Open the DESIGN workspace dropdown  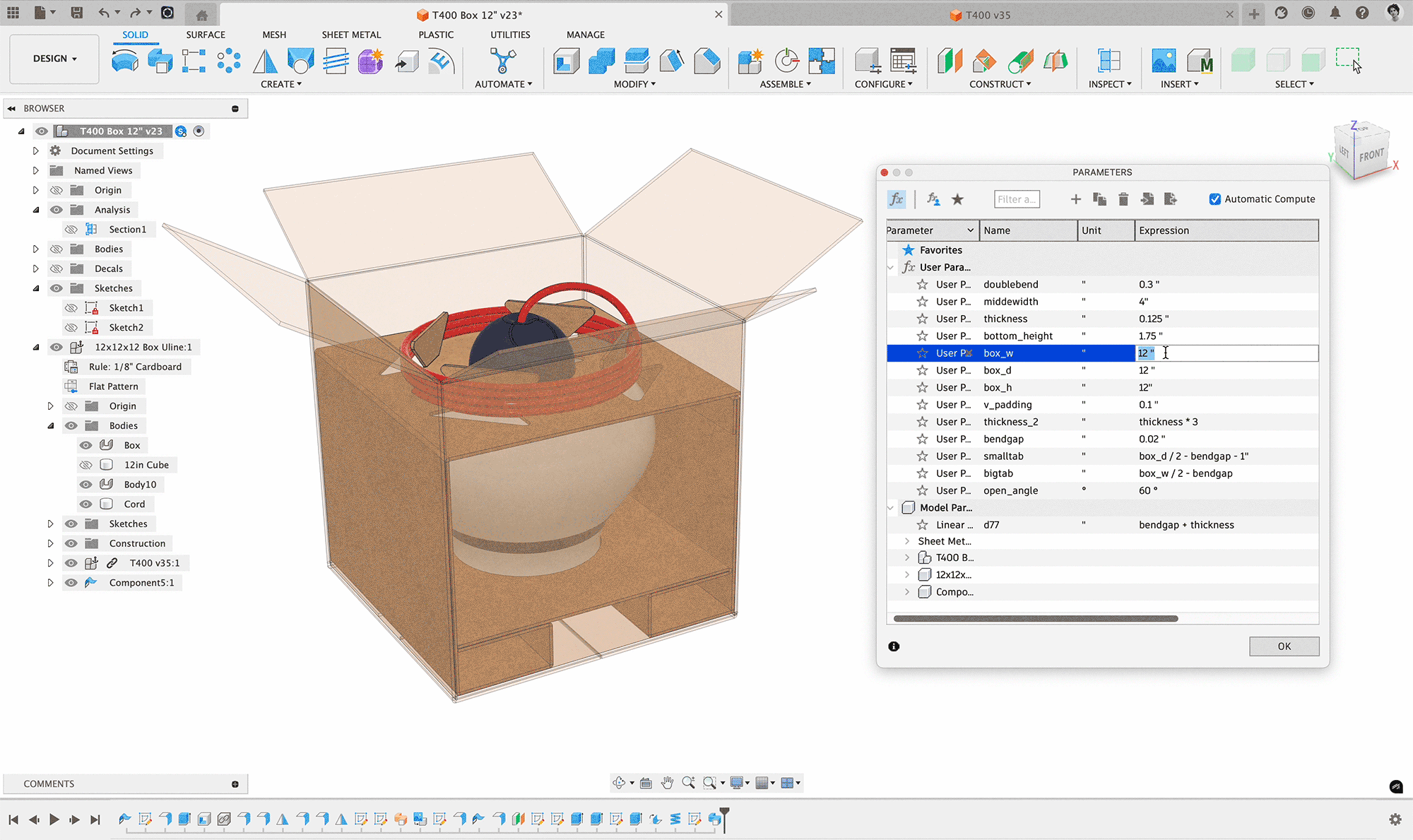(x=54, y=59)
